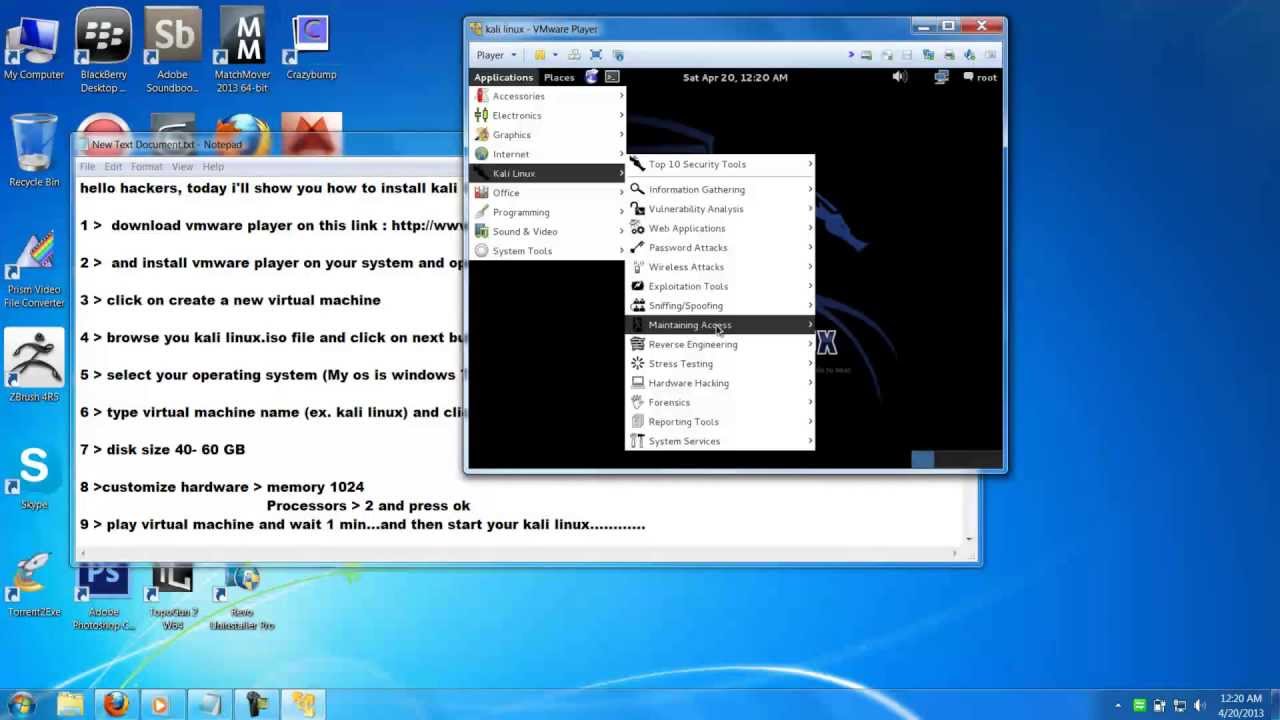This screenshot has width=1280, height=720.
Task: Open the root user menu in Kali
Action: (980, 77)
